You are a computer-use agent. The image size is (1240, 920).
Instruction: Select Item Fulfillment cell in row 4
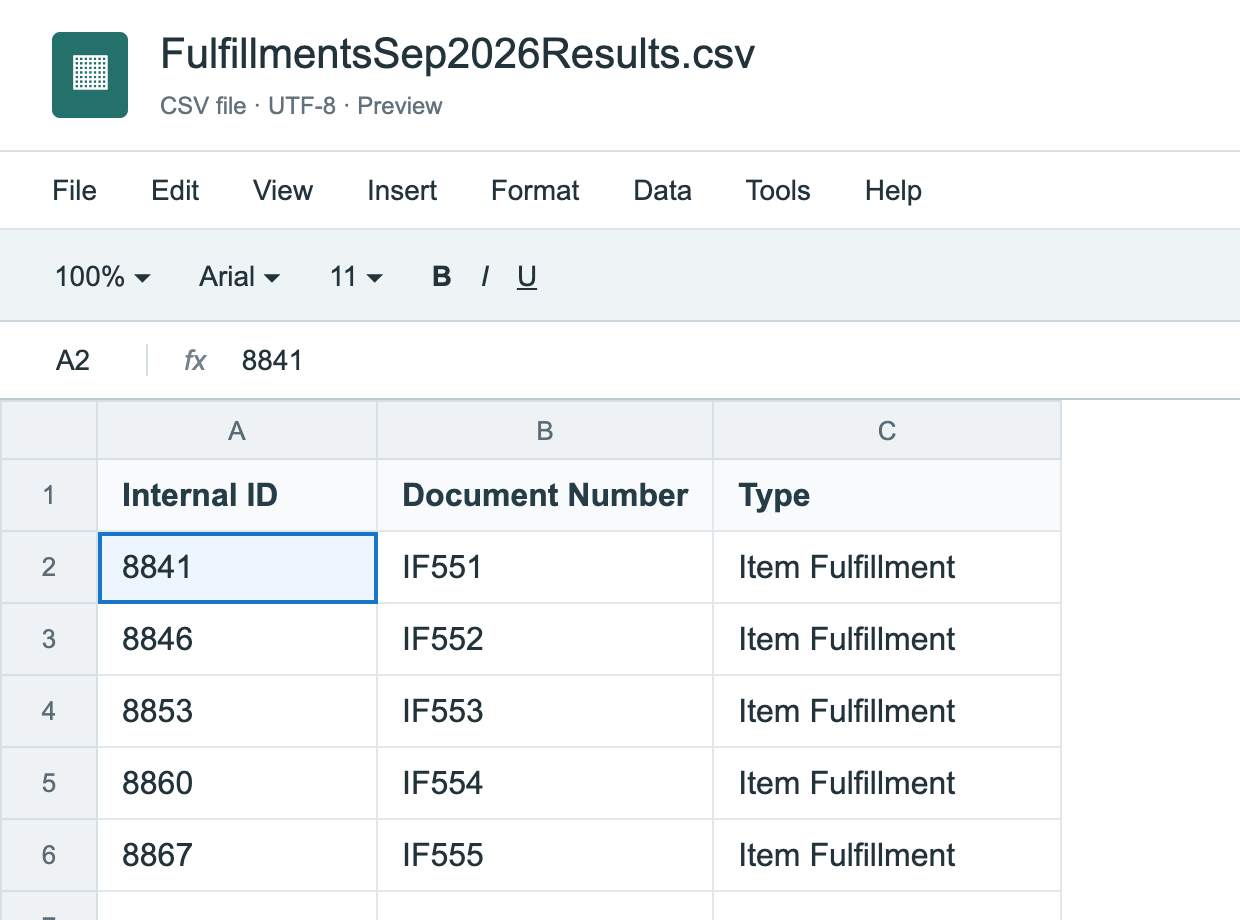coord(887,711)
